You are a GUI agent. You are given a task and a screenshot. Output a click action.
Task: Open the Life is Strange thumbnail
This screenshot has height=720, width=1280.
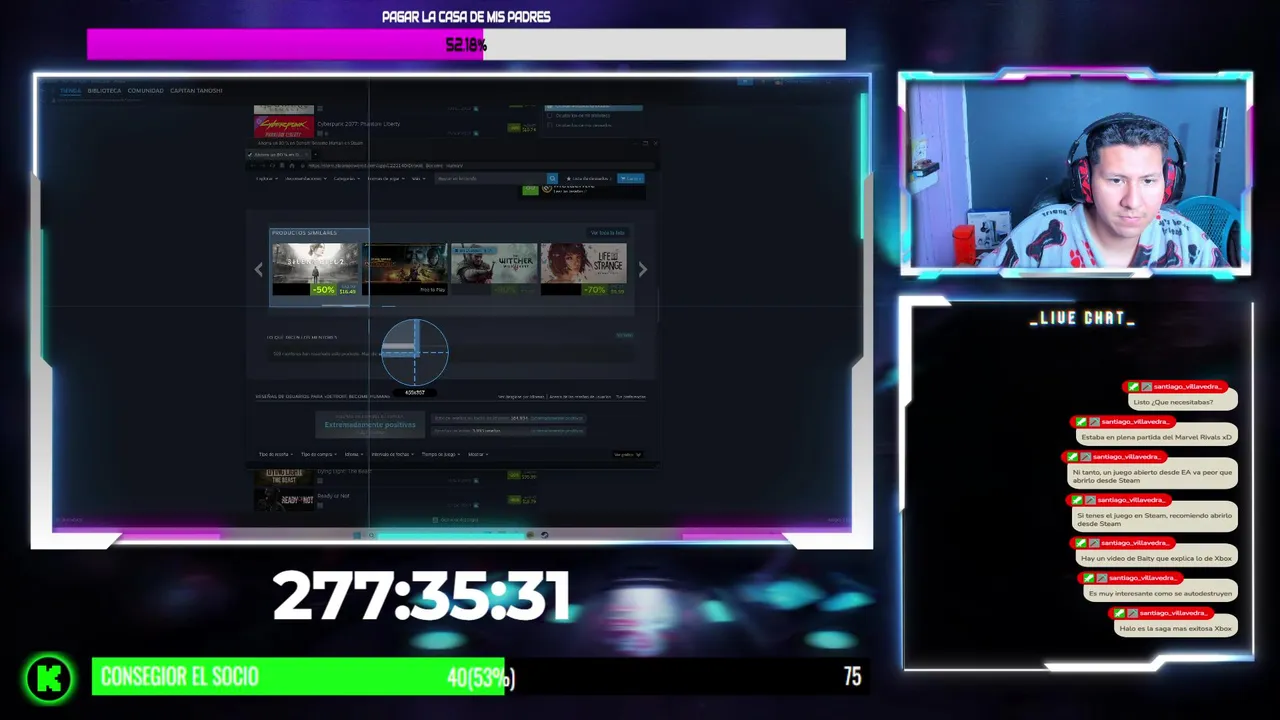[x=584, y=269]
